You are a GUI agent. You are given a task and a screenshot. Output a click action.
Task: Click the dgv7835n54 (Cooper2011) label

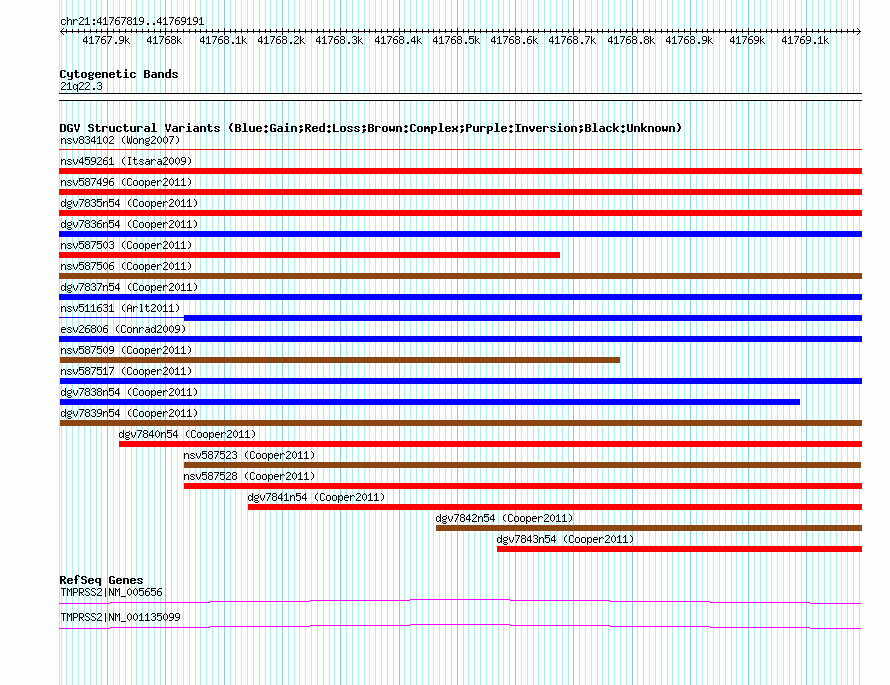tap(129, 203)
